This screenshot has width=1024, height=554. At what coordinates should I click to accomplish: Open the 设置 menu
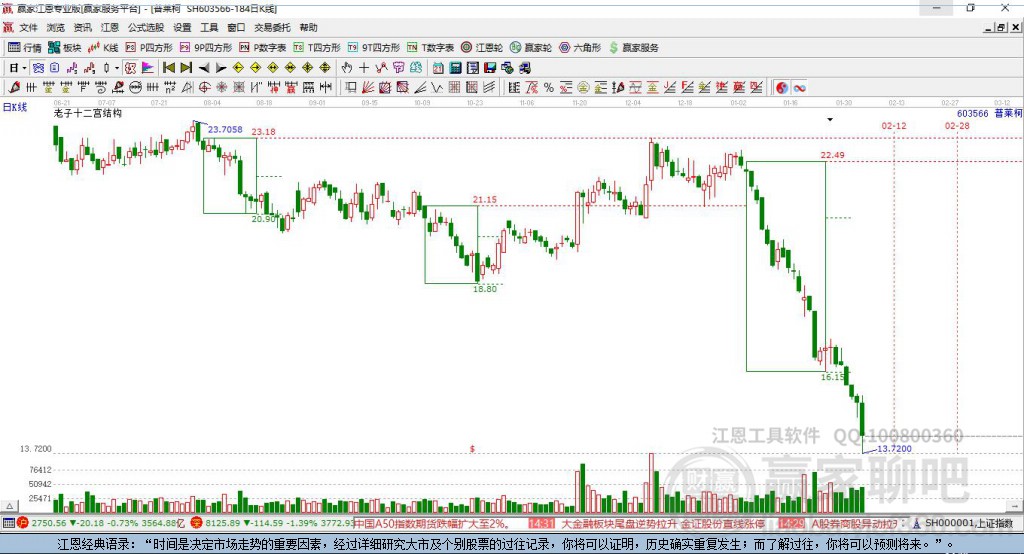182,27
